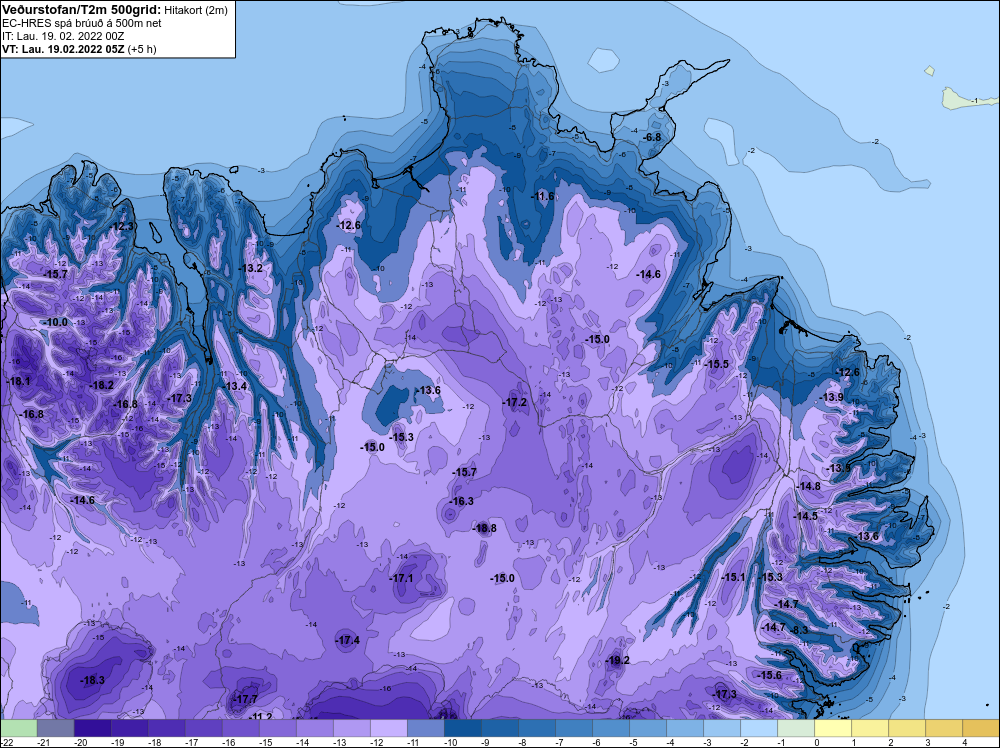Click the title 'Veðurstofan/T2m 500grid: Hitakort (2m)'
The height and width of the screenshot is (748, 1000).
click(x=115, y=10)
